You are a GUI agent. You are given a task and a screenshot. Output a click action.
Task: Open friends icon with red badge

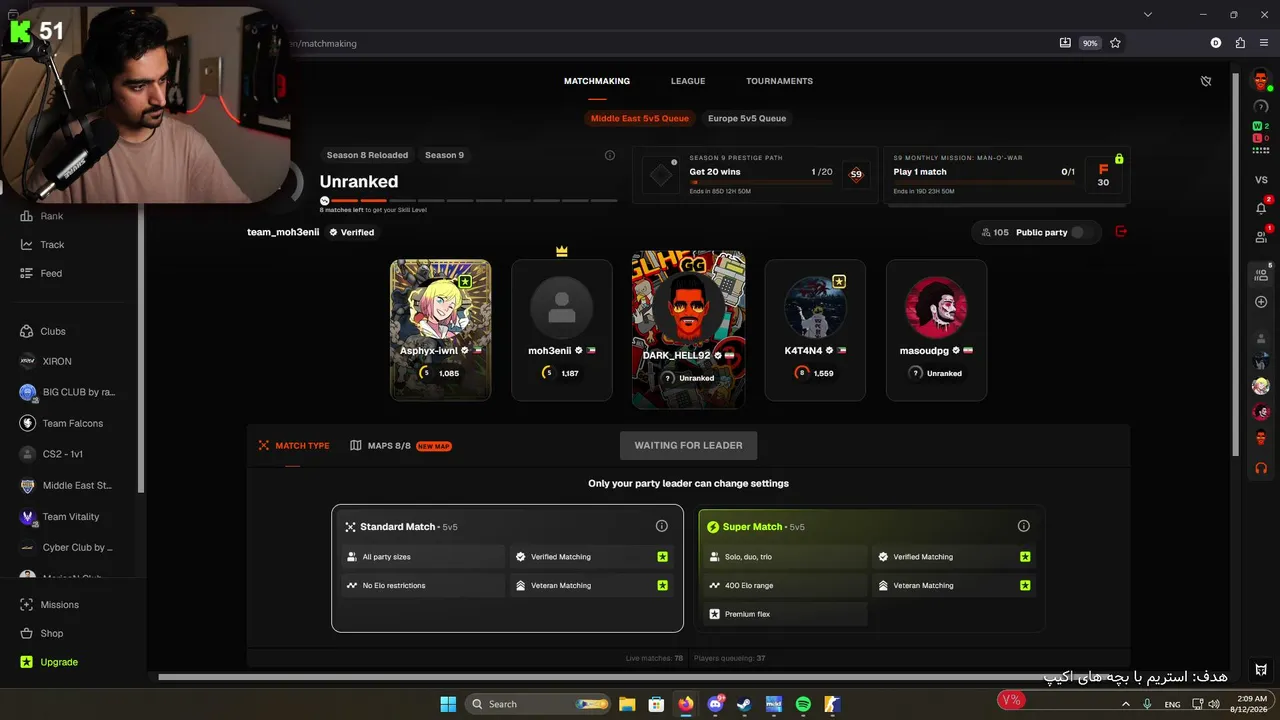pyautogui.click(x=1261, y=237)
